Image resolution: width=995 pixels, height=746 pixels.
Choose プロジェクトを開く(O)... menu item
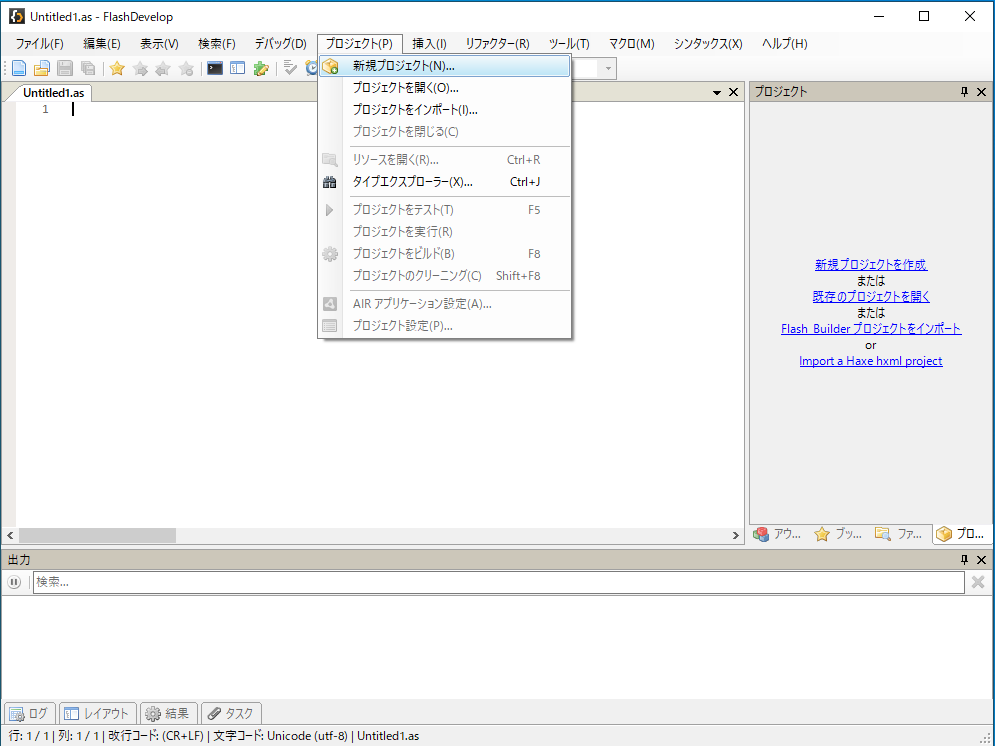444,88
